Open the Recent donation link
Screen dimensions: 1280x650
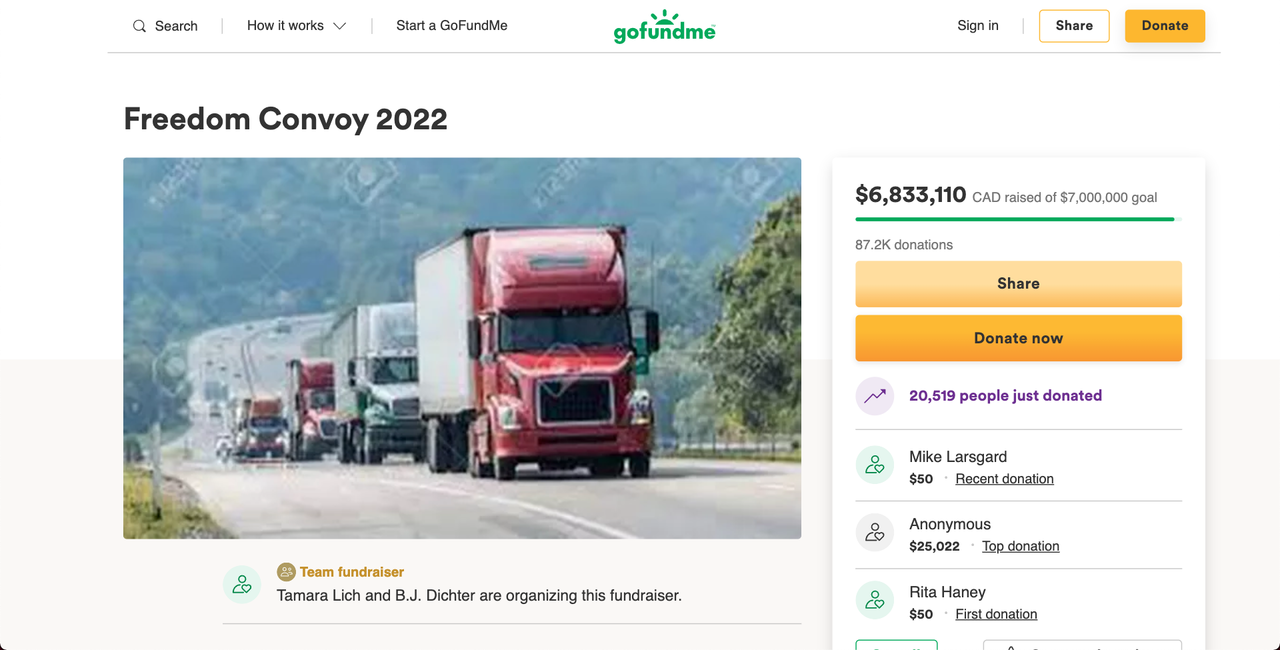point(1004,479)
